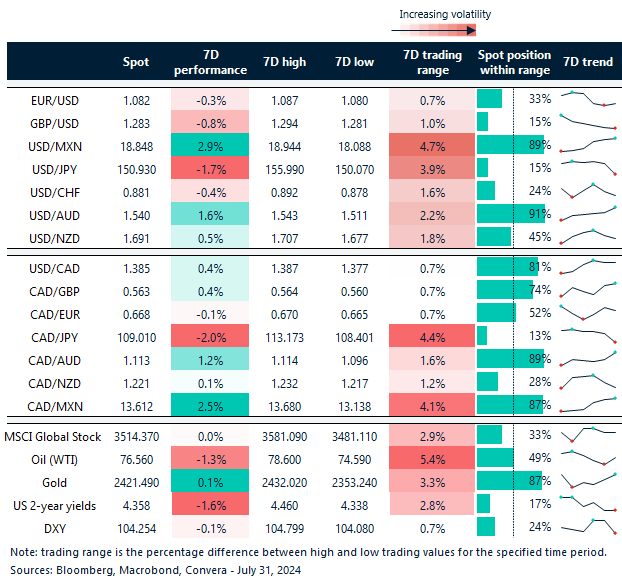Image resolution: width=622 pixels, height=586 pixels.
Task: Select the 7D performance column header
Action: coord(210,62)
